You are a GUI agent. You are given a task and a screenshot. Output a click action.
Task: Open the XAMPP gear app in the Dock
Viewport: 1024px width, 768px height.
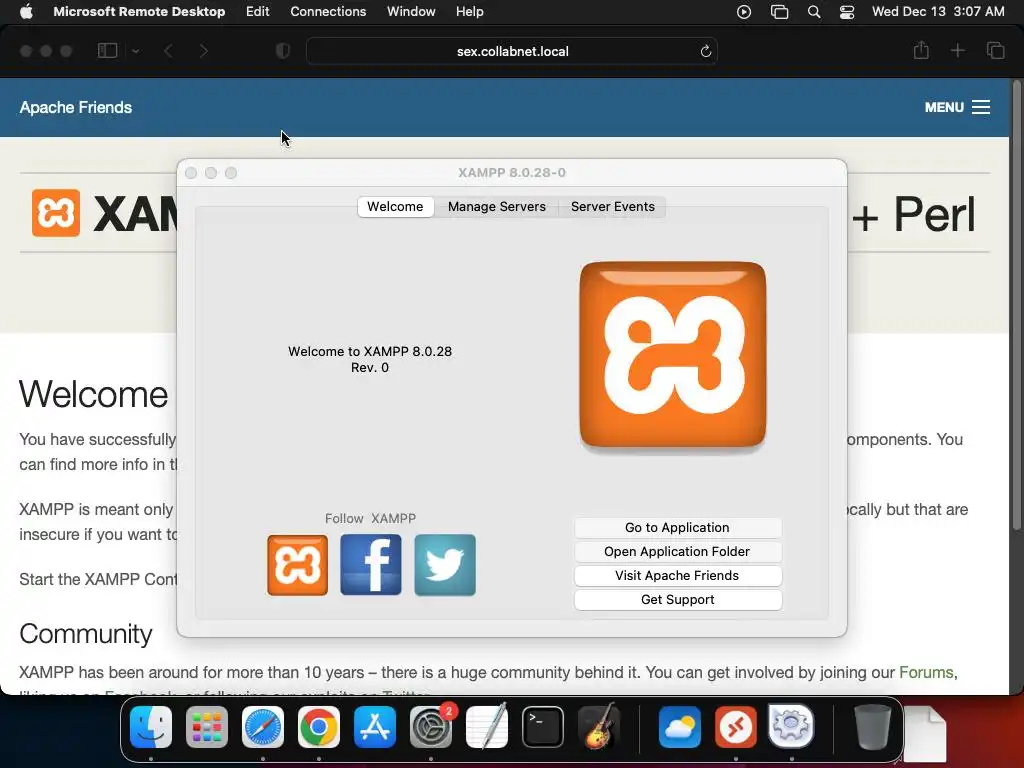(x=791, y=726)
